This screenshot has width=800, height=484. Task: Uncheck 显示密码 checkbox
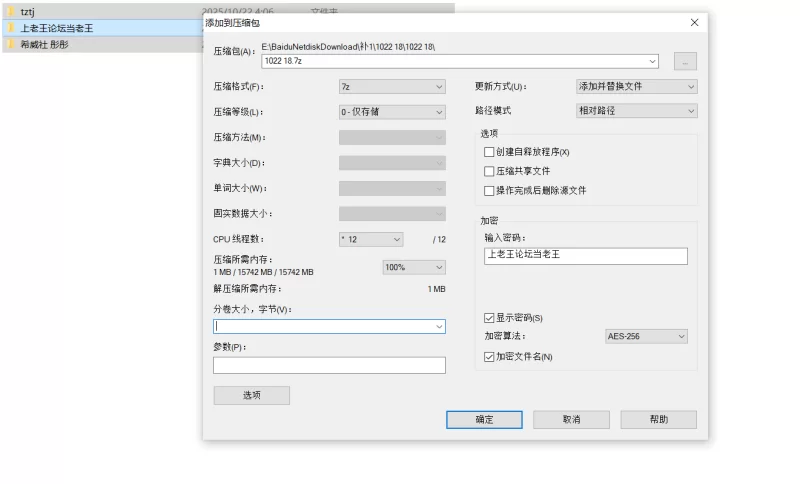click(x=489, y=318)
